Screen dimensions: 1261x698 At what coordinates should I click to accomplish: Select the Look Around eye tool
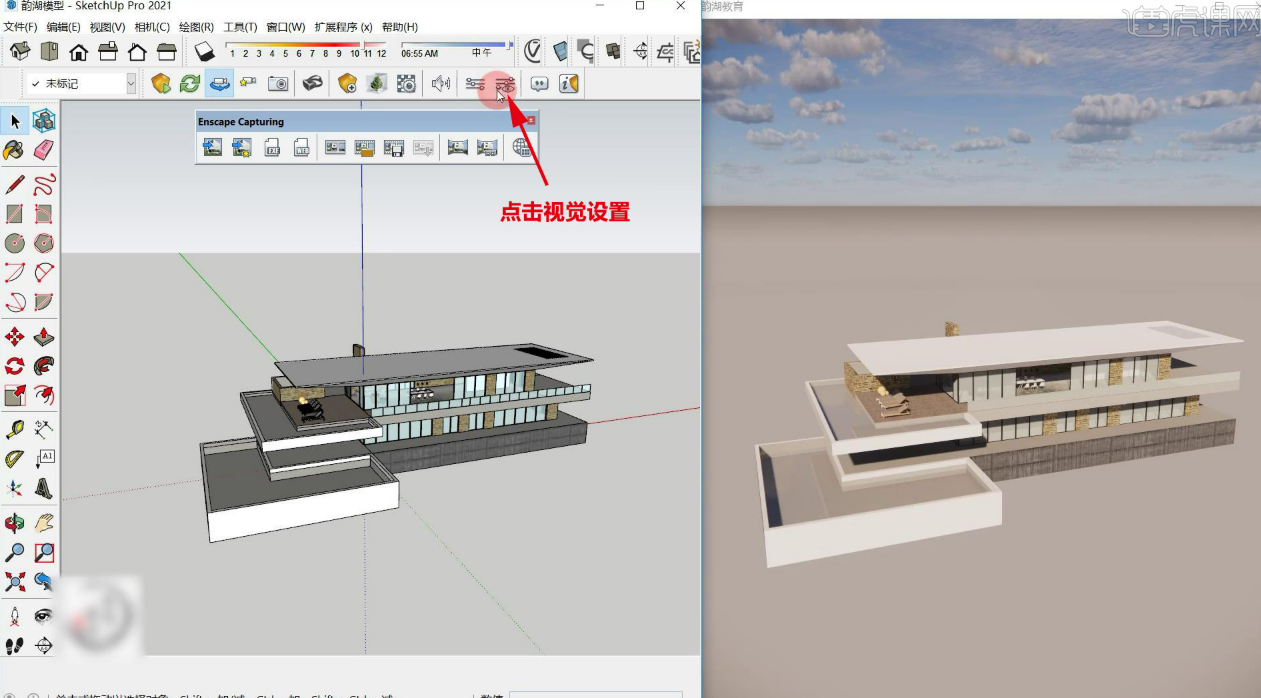(x=44, y=616)
